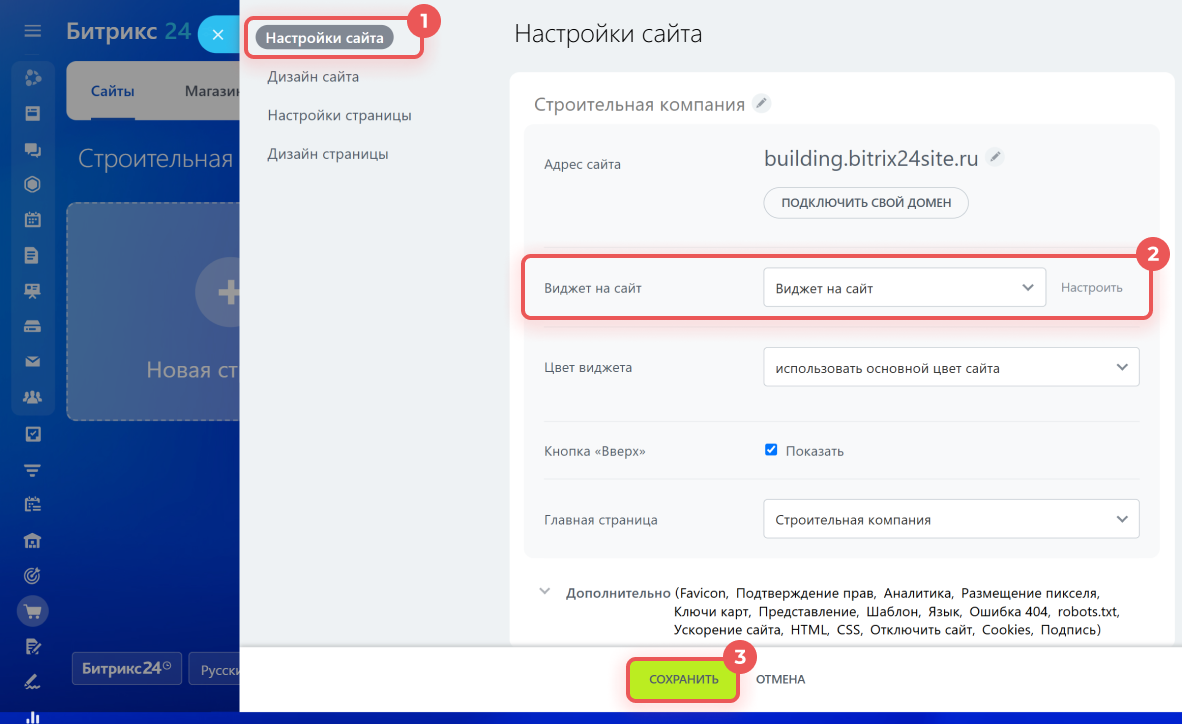The height and width of the screenshot is (724, 1182).
Task: Open the funnel filter sidebar icon
Action: click(33, 470)
